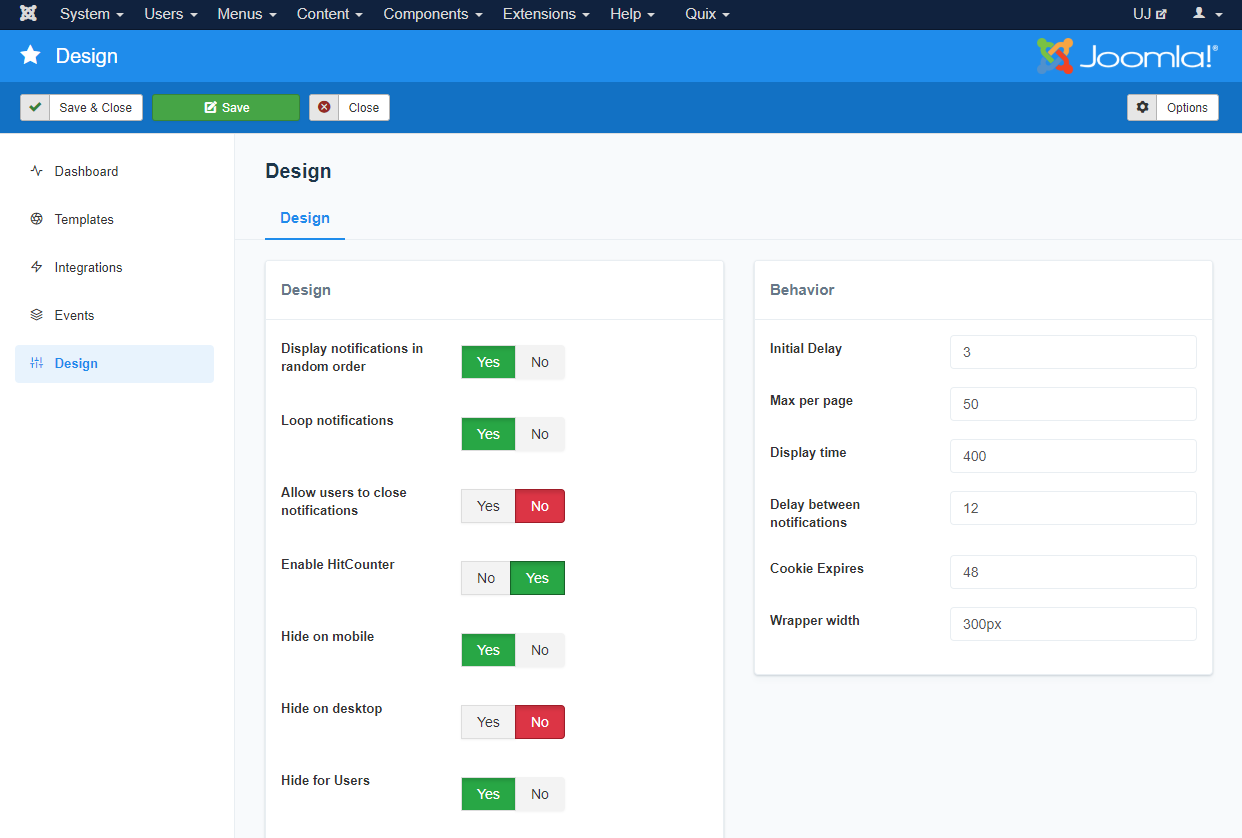This screenshot has width=1242, height=838.
Task: Set Loop notifications to No
Action: coord(539,434)
